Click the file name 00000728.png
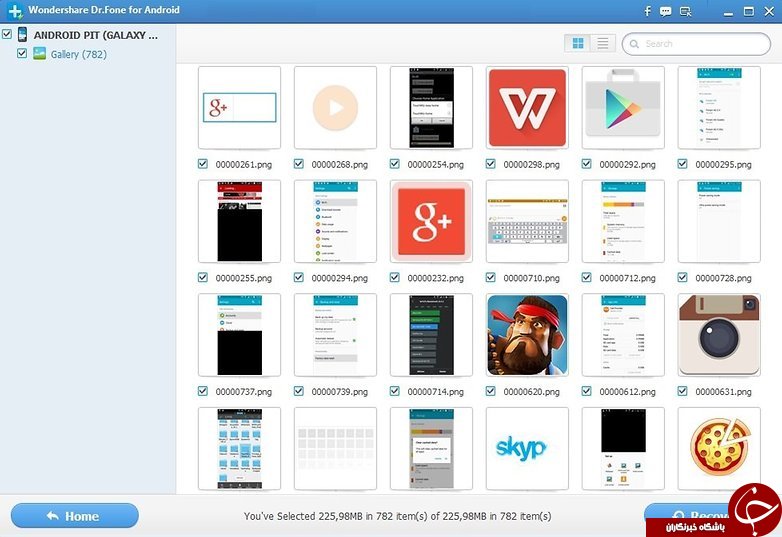 click(723, 278)
